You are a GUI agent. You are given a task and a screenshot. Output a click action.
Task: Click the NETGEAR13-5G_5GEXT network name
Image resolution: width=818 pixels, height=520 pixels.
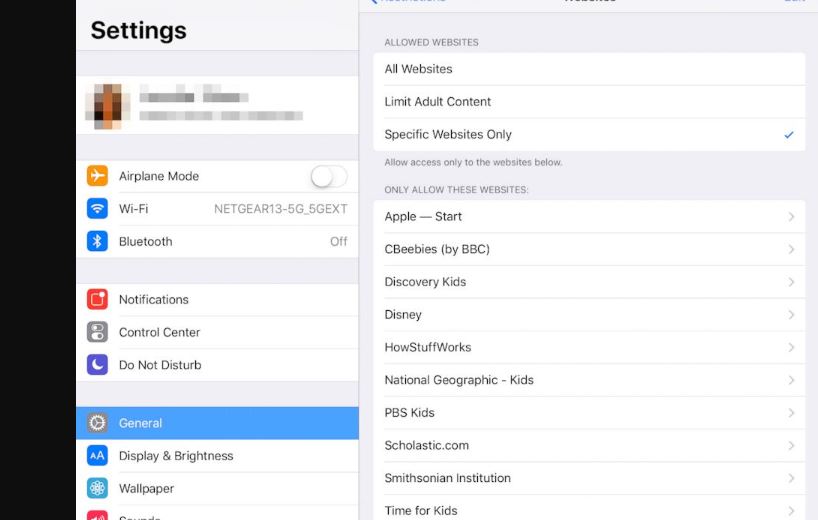[x=281, y=209]
